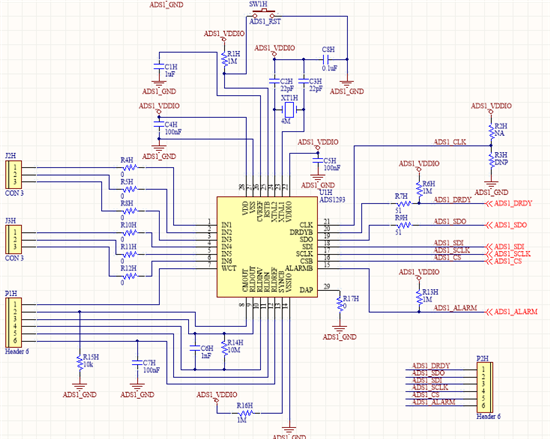Click the ground symbol below R17H

(340, 329)
